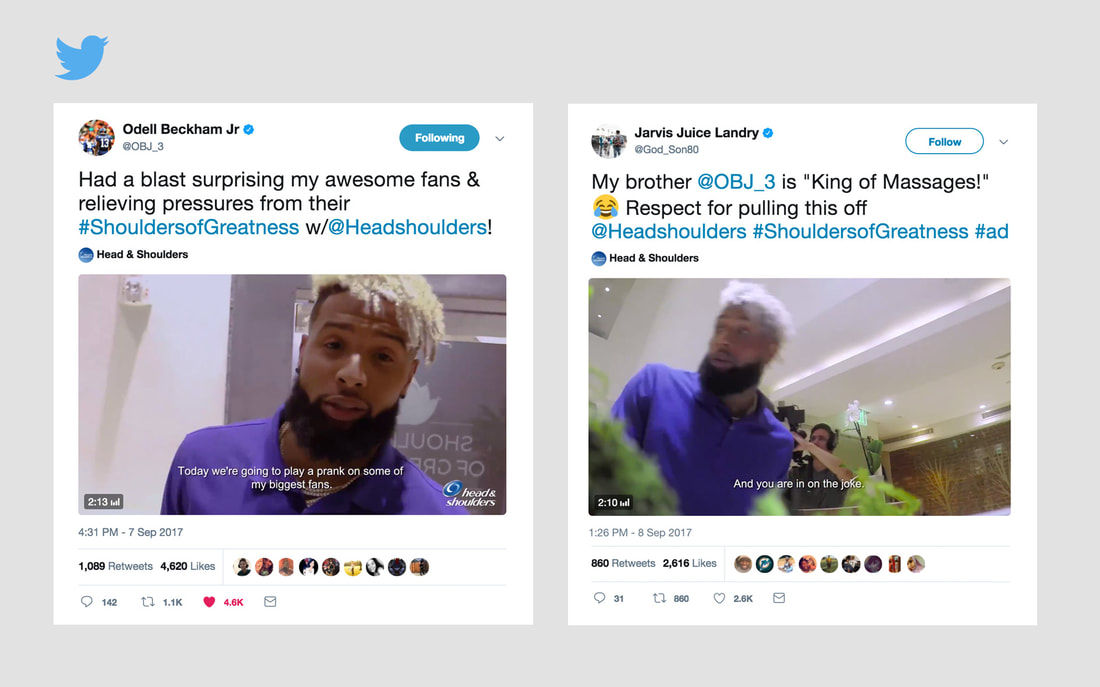This screenshot has width=1100, height=687.
Task: Send Odell's tweet via direct message envelope
Action: pyautogui.click(x=270, y=601)
